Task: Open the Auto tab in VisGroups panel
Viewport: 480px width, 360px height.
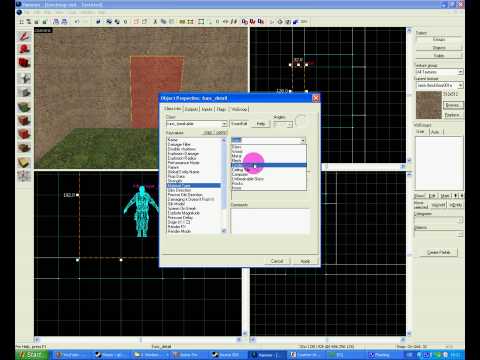Action: pos(435,132)
